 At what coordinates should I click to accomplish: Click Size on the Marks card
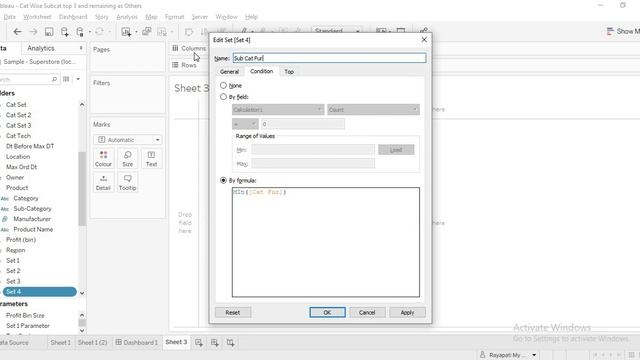tap(127, 159)
